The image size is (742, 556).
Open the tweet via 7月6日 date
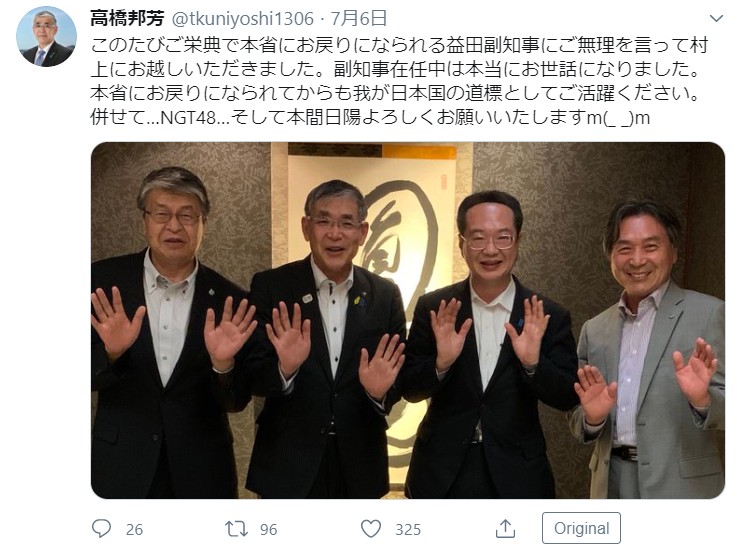359,18
